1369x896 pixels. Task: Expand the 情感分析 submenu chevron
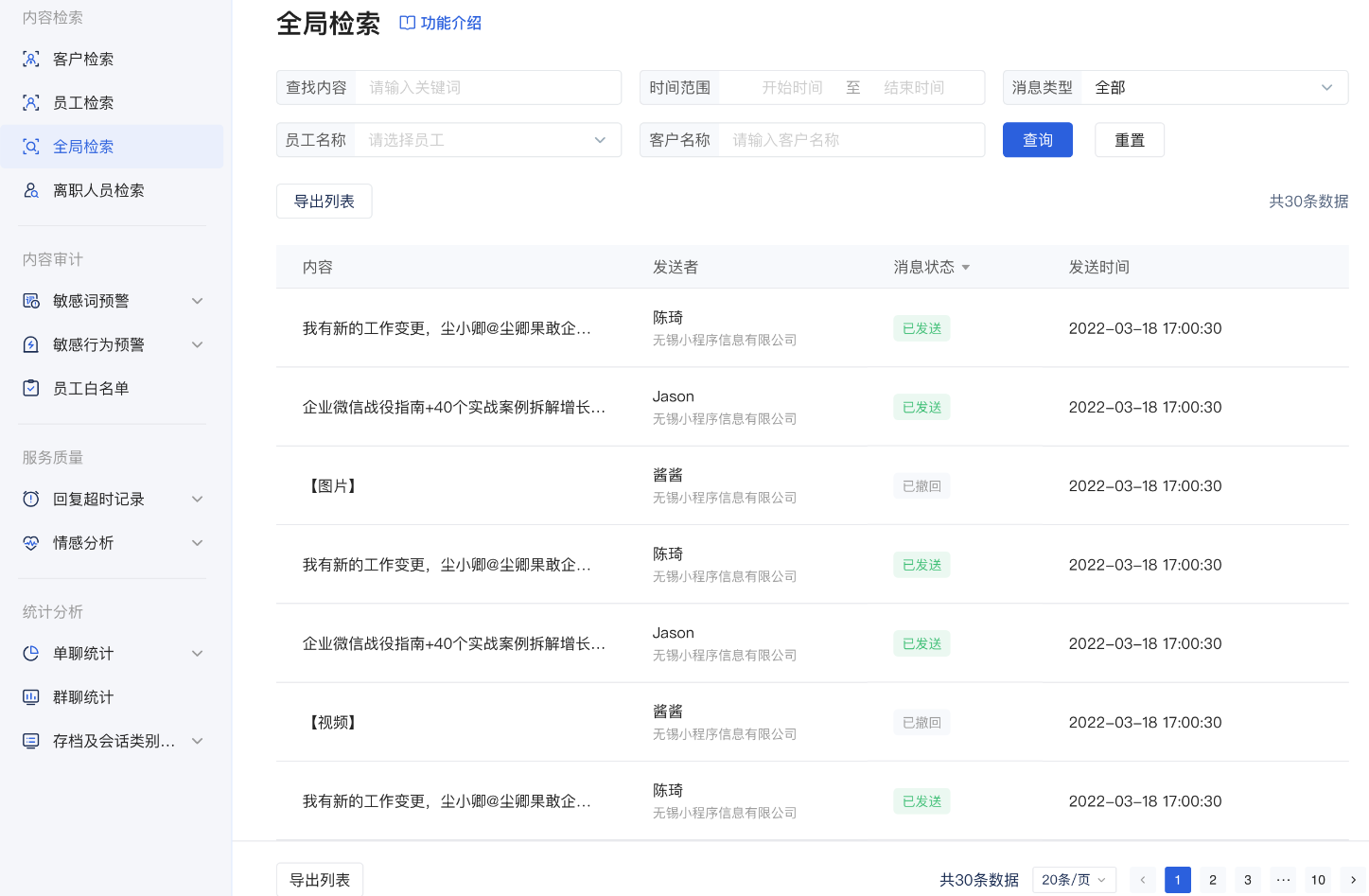[198, 542]
